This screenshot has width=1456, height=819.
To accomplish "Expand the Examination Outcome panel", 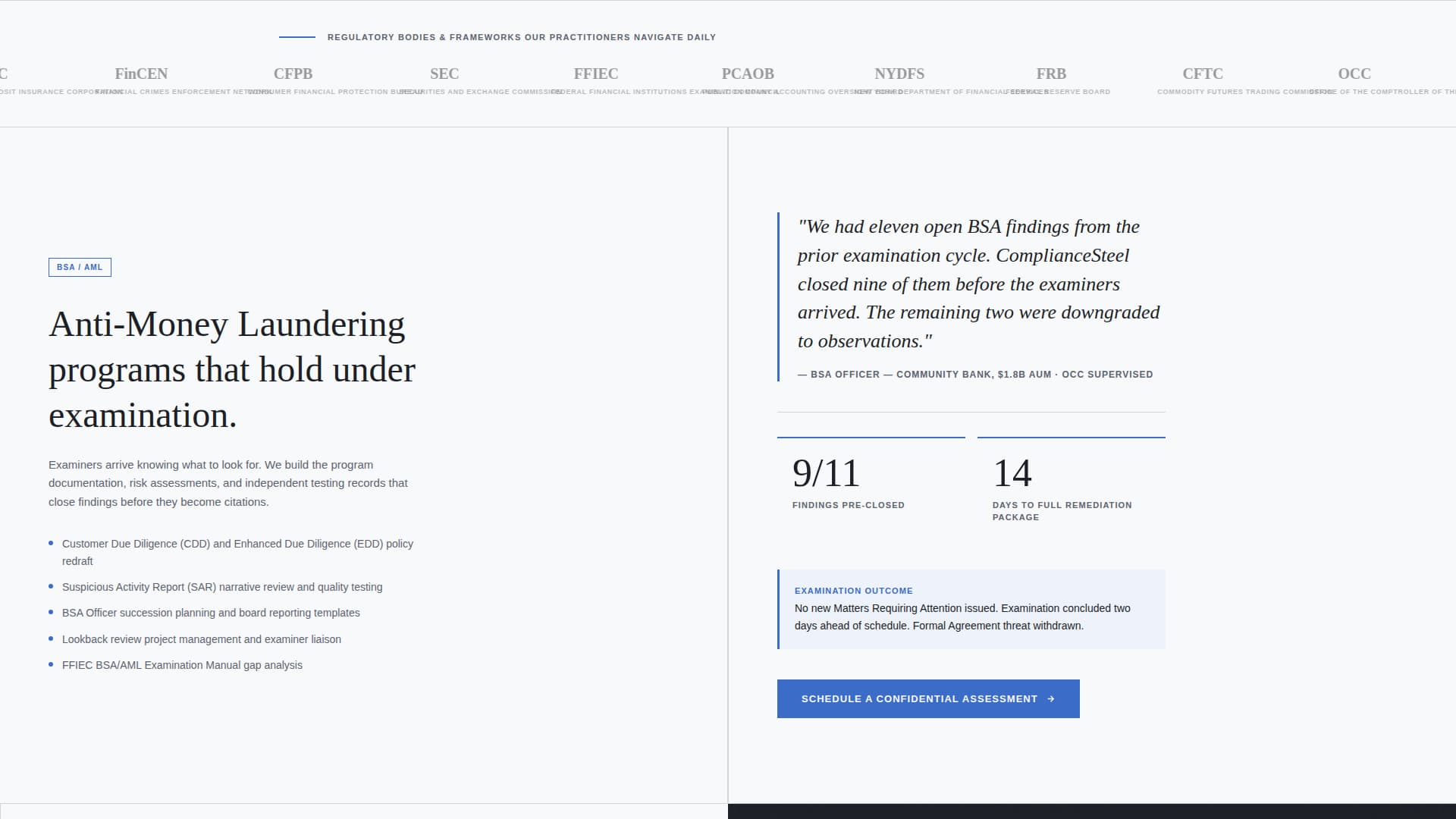I will coord(971,608).
